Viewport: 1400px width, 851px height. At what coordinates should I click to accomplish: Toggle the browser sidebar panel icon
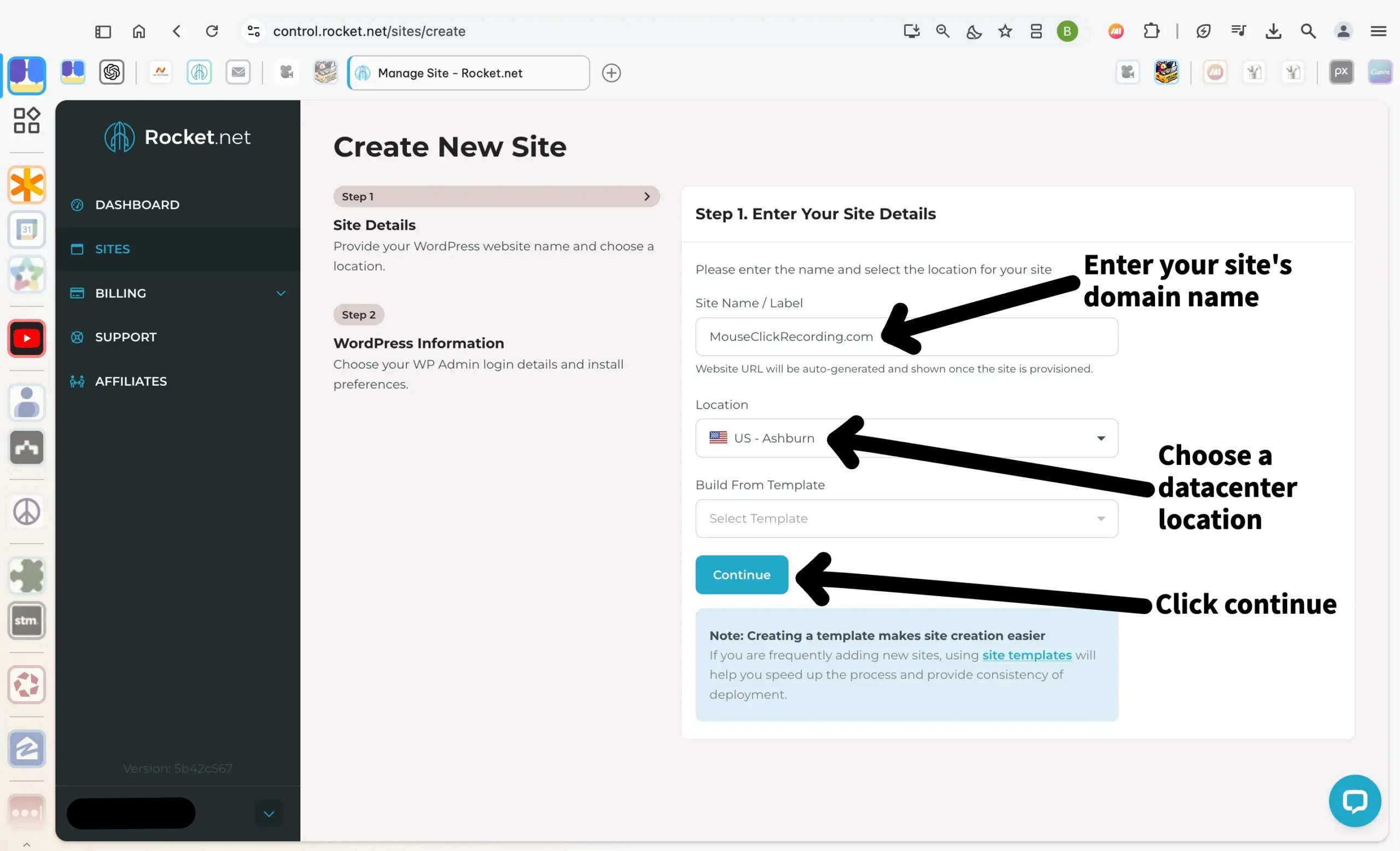(x=103, y=31)
